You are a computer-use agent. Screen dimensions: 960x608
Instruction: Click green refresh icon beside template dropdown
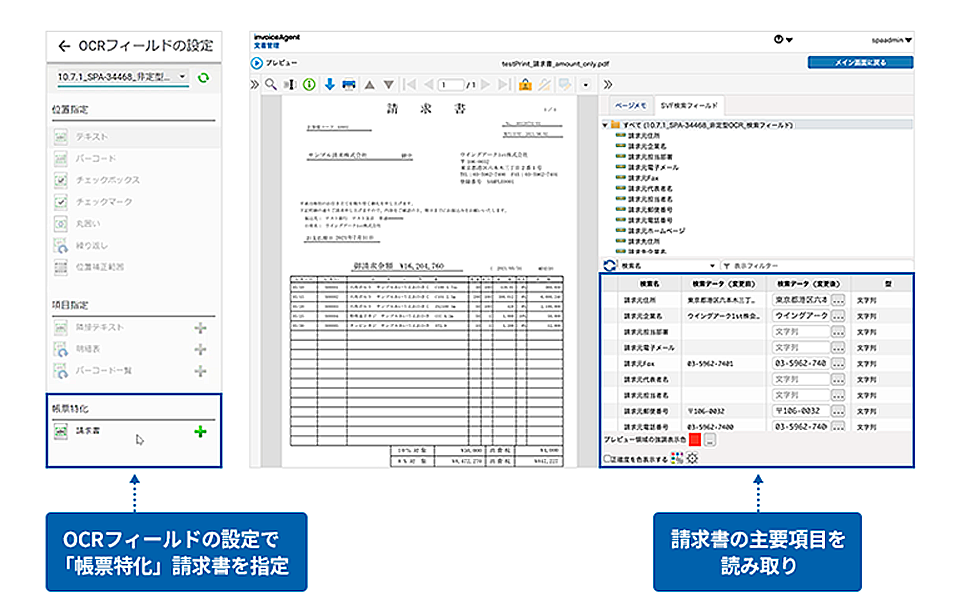pyautogui.click(x=204, y=76)
